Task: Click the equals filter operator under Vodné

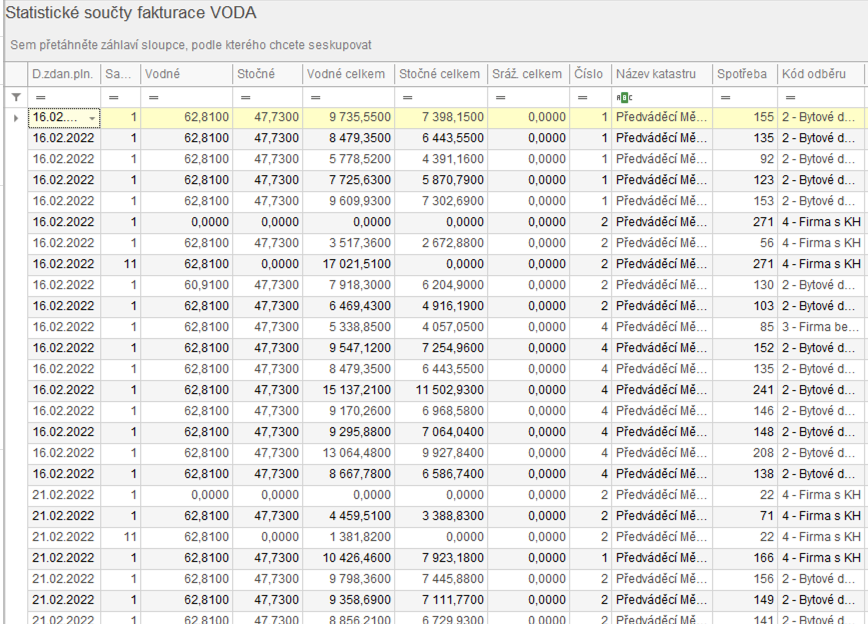Action: point(154,97)
